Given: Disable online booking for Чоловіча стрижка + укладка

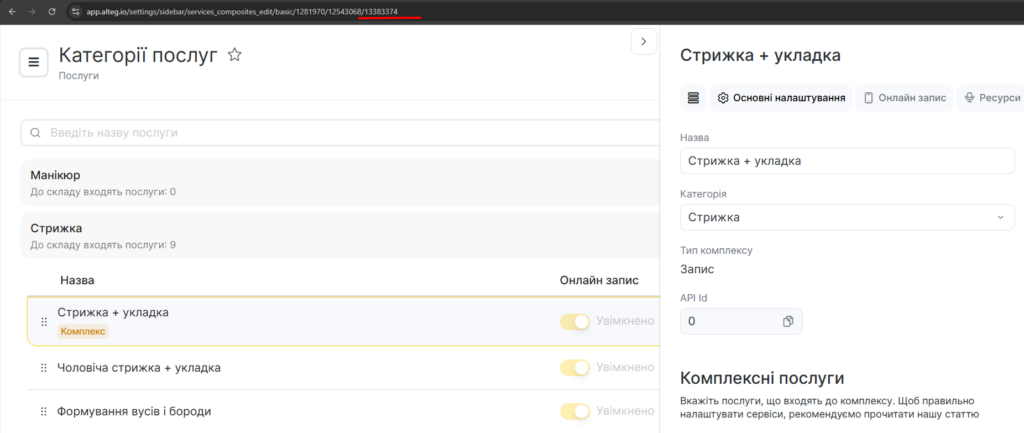Looking at the screenshot, I should coord(574,368).
